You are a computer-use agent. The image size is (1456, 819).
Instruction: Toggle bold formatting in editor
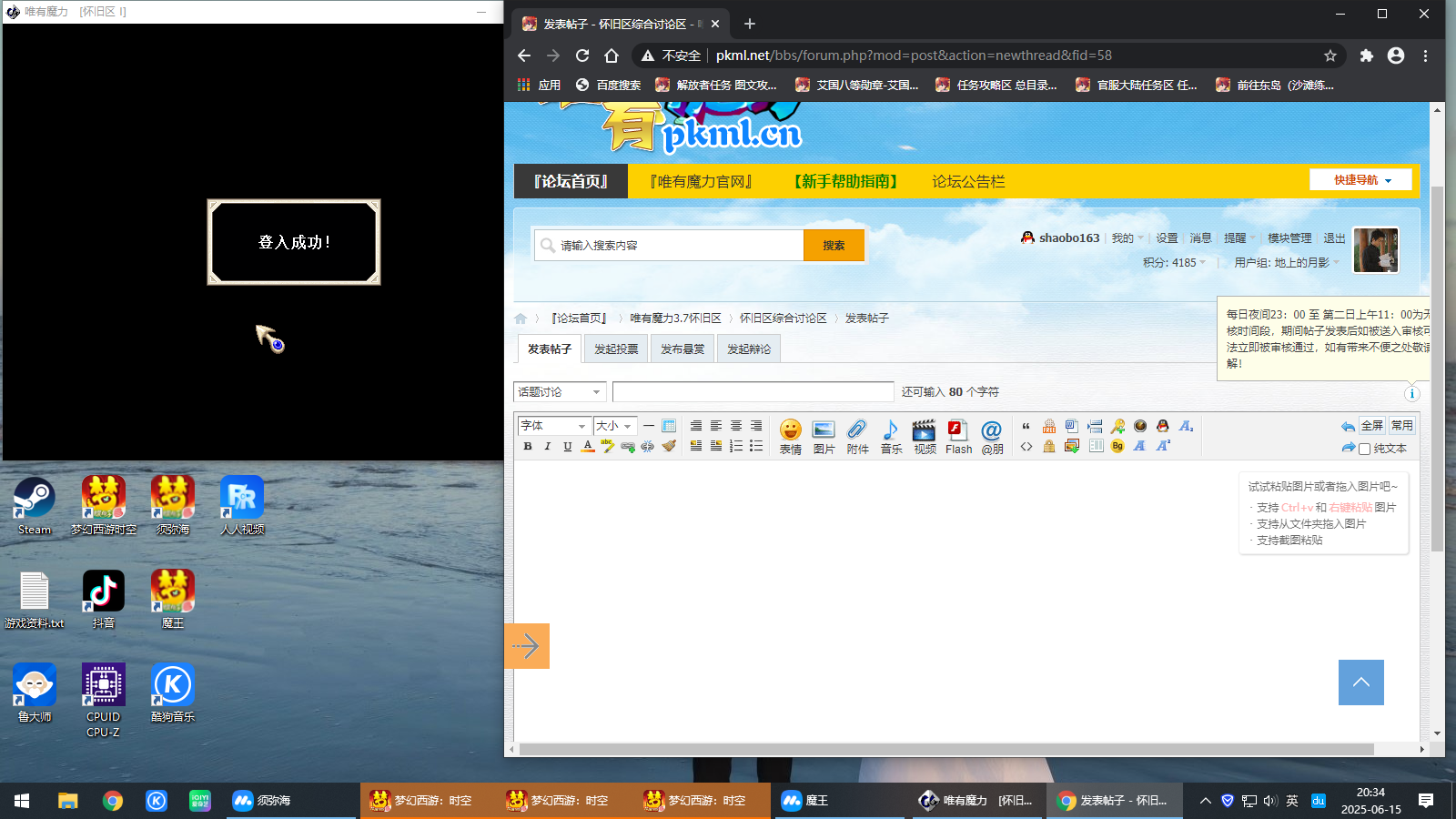(x=528, y=446)
